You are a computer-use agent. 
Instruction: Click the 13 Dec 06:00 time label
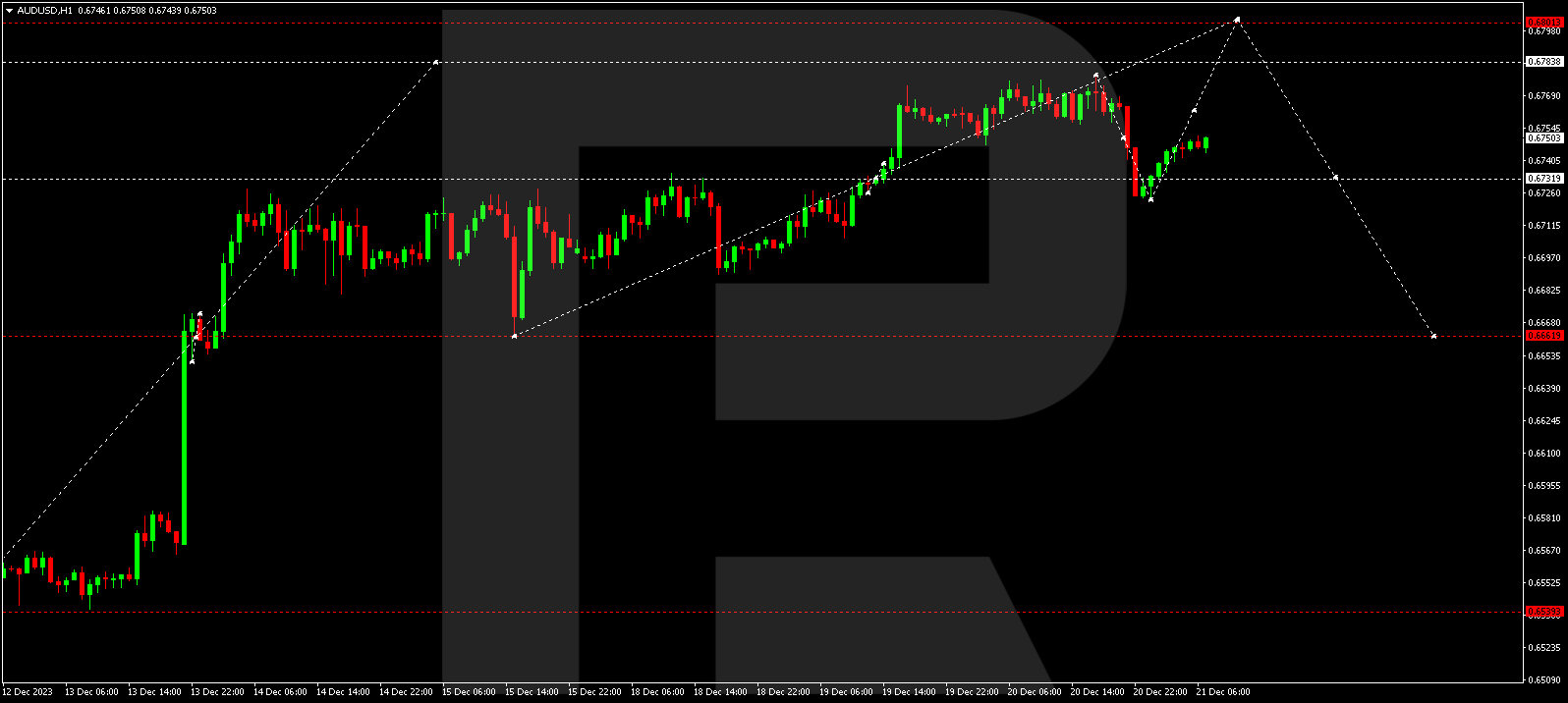91,692
